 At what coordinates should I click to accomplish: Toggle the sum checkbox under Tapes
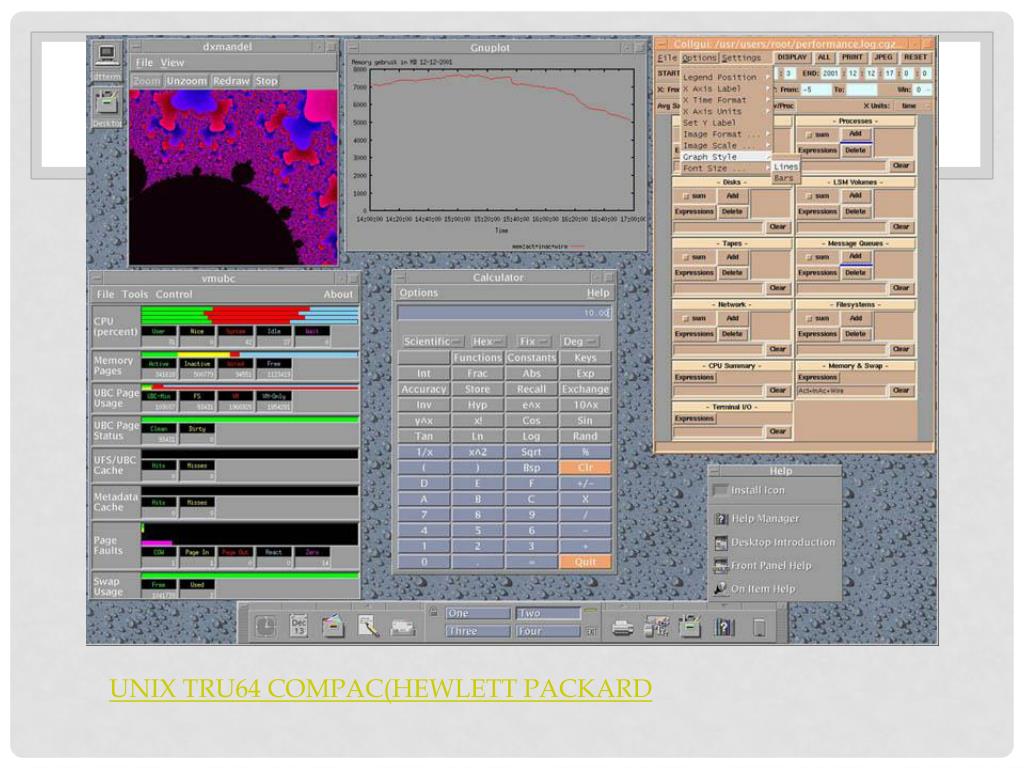686,258
